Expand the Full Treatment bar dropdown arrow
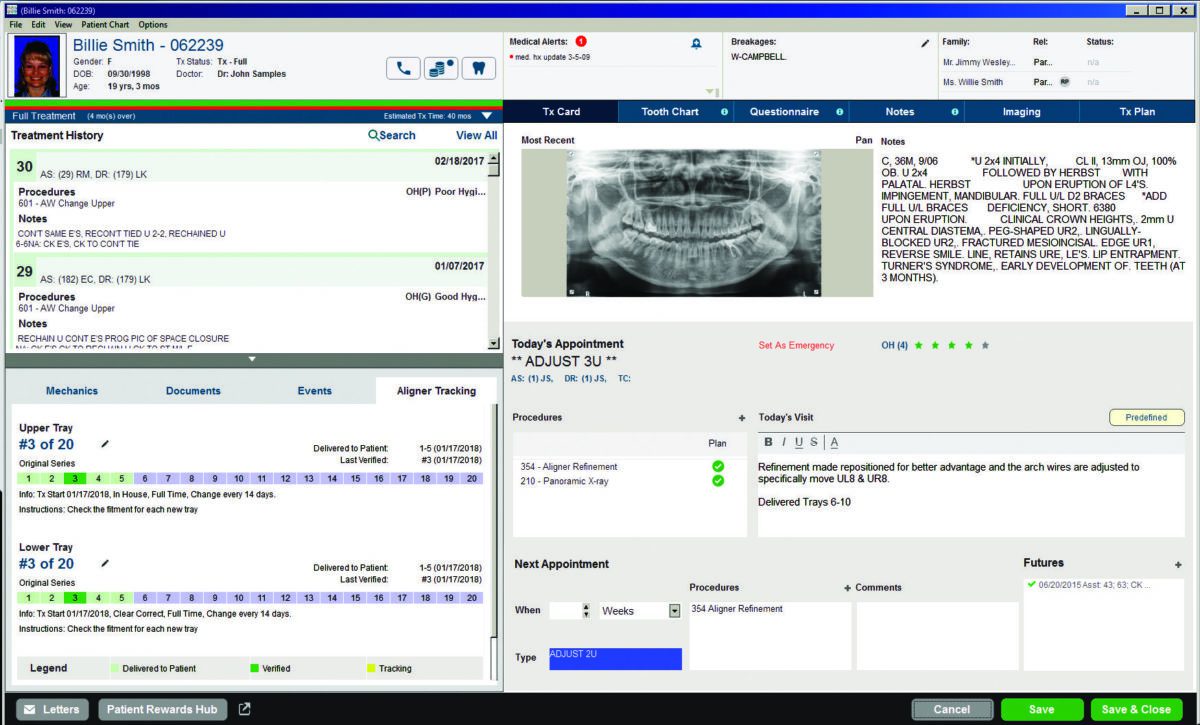Image resolution: width=1200 pixels, height=725 pixels. tap(486, 116)
